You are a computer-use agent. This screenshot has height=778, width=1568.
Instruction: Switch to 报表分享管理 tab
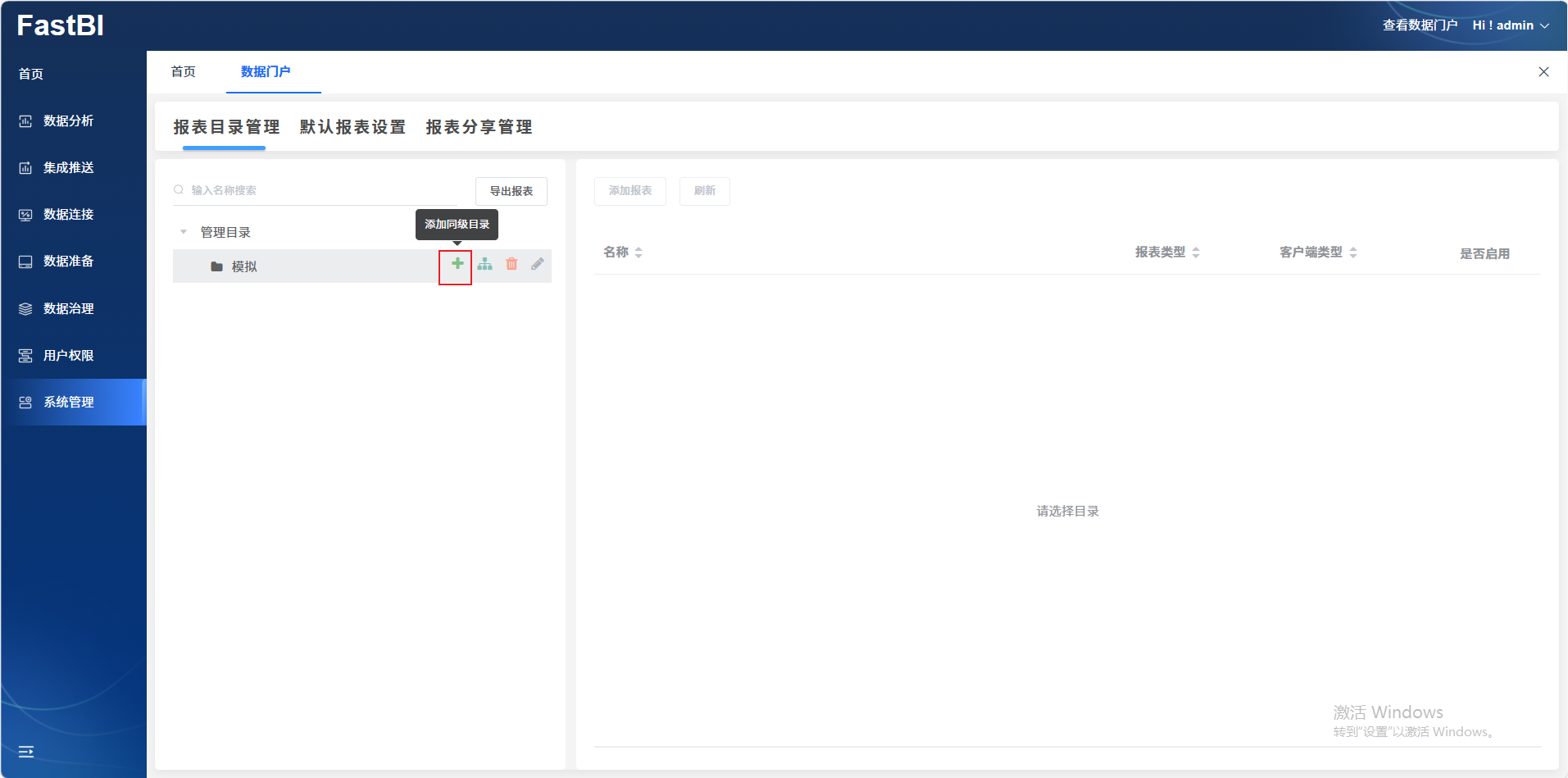pyautogui.click(x=479, y=127)
